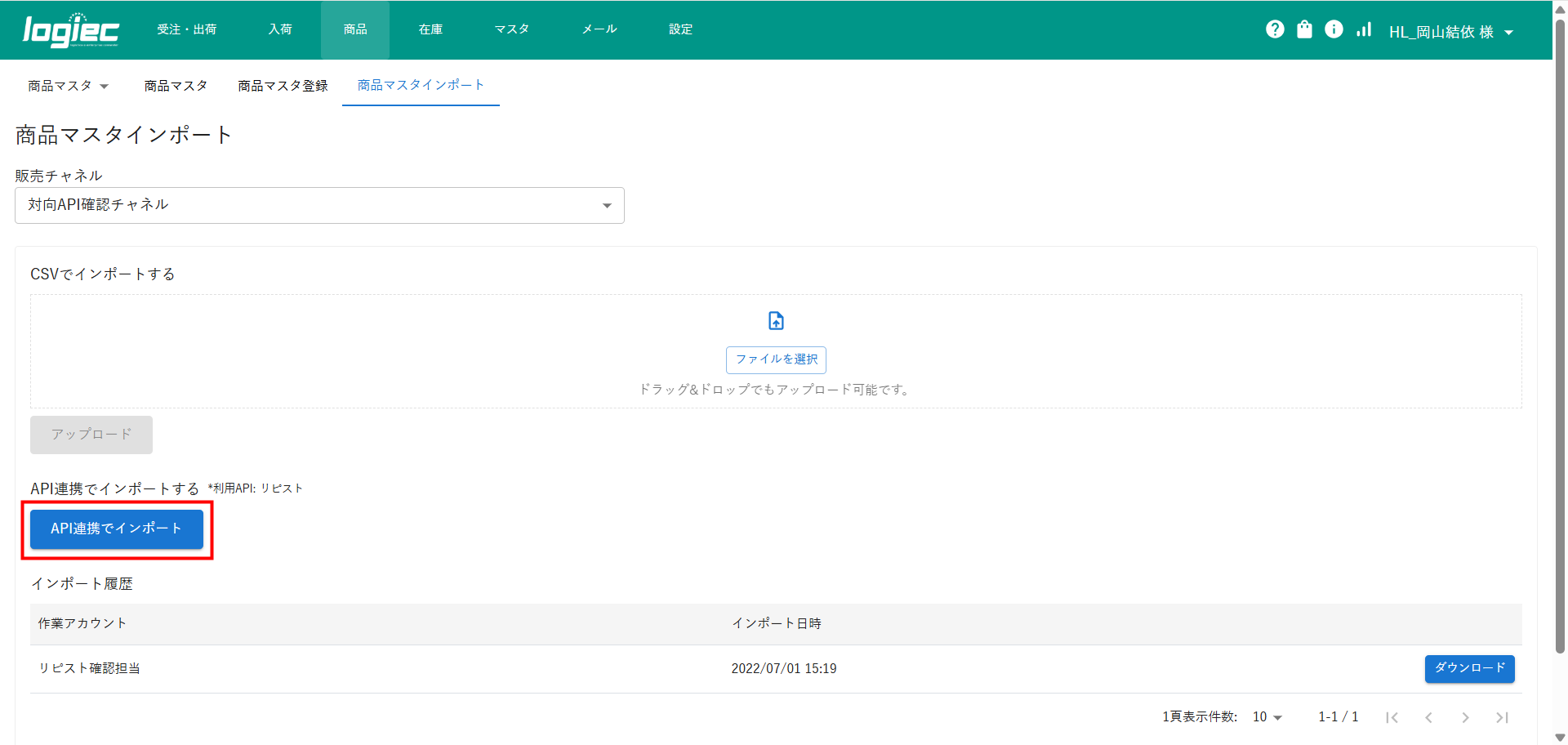Screen dimensions: 1568x745
Task: Click the bar chart statistics icon
Action: [x=1364, y=30]
